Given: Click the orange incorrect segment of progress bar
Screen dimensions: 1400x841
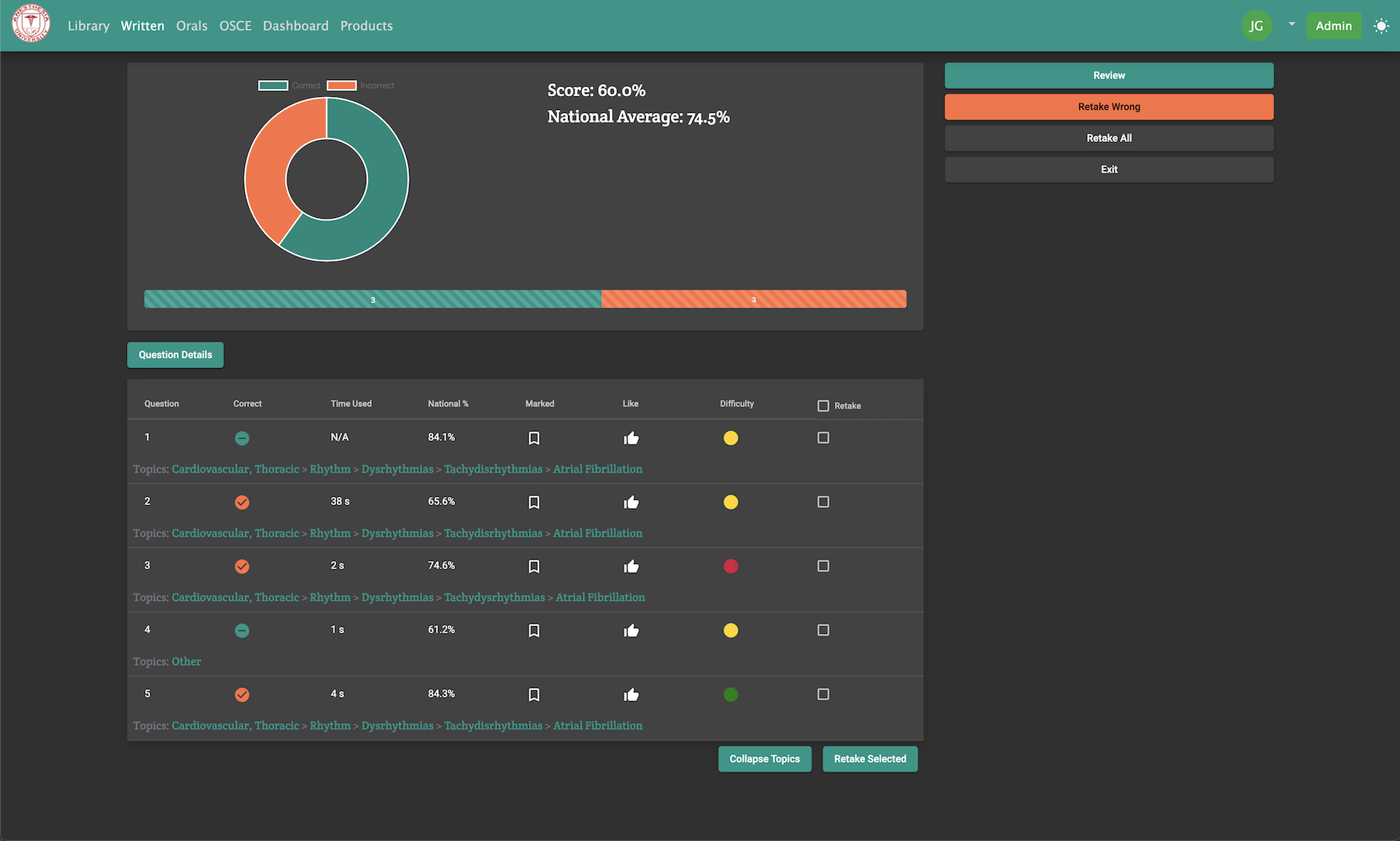Looking at the screenshot, I should tap(753, 300).
